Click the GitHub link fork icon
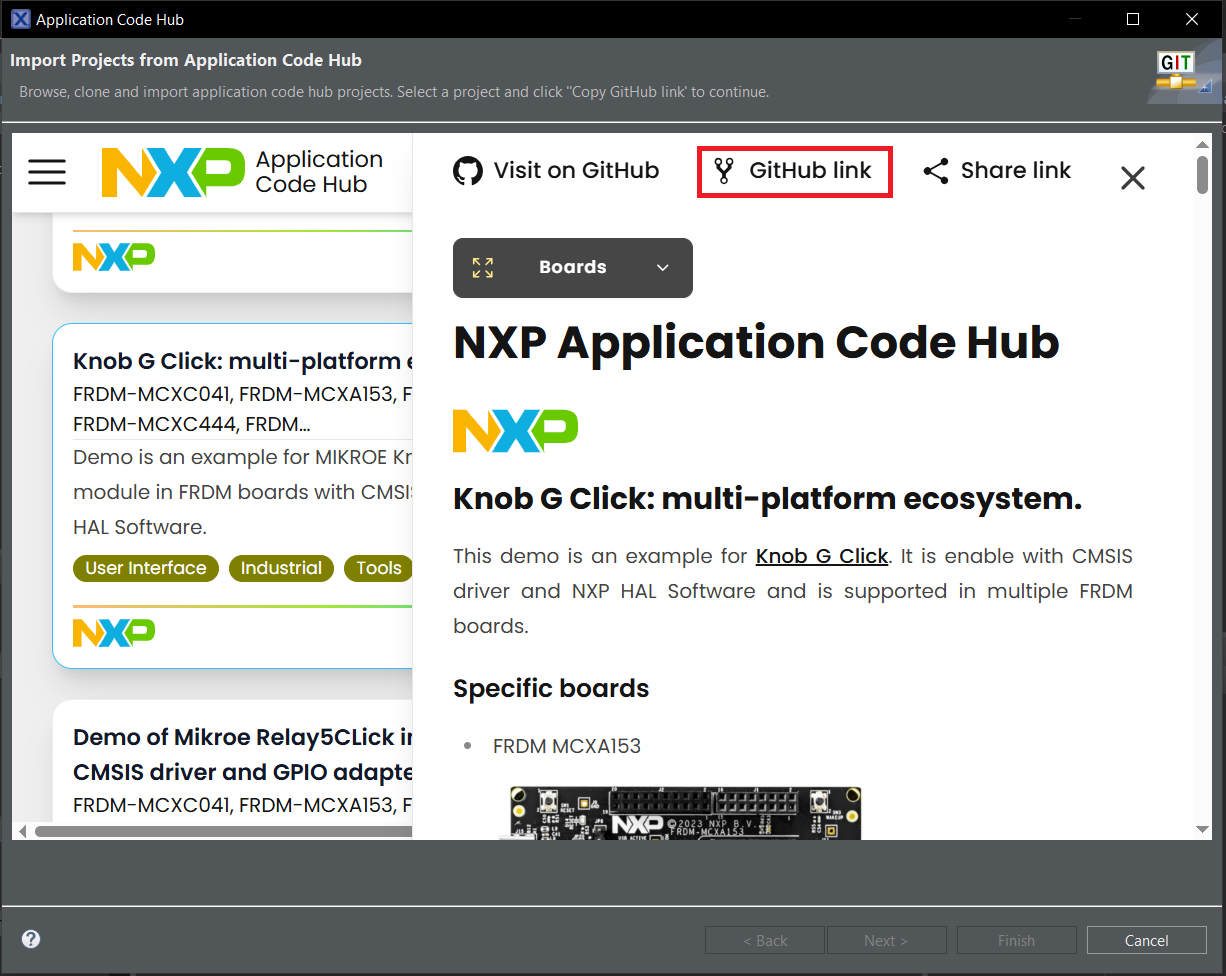Viewport: 1226px width, 976px height. (724, 171)
